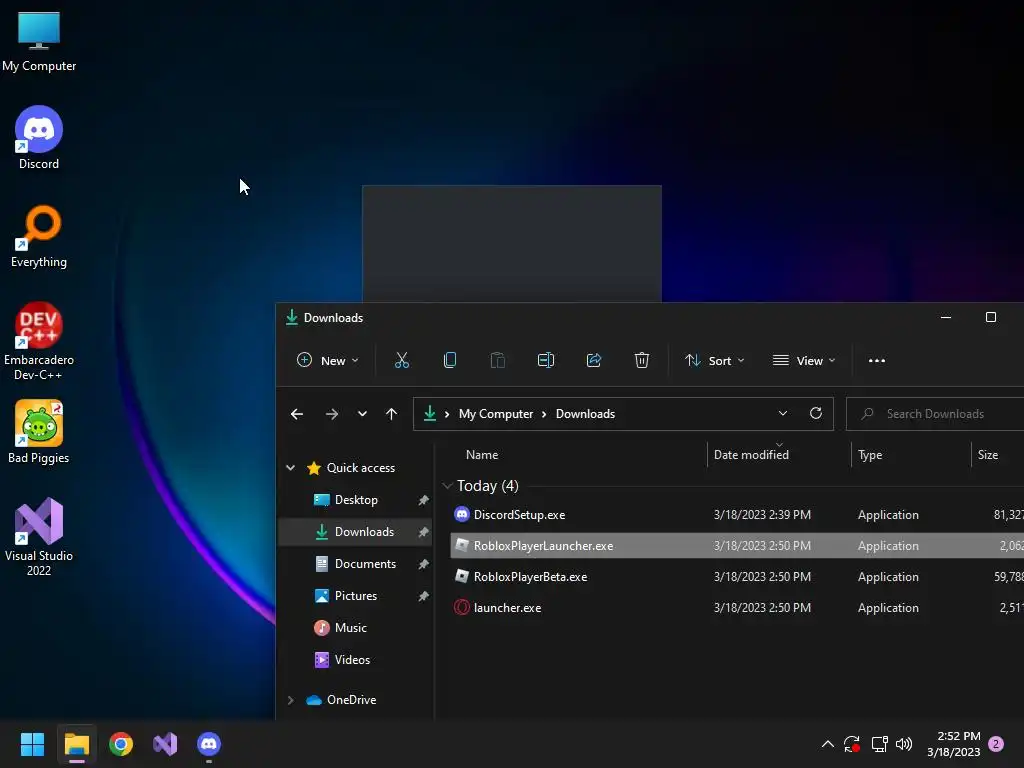Open the Sort dropdown menu
Screen dimensions: 1024x768
(714, 360)
